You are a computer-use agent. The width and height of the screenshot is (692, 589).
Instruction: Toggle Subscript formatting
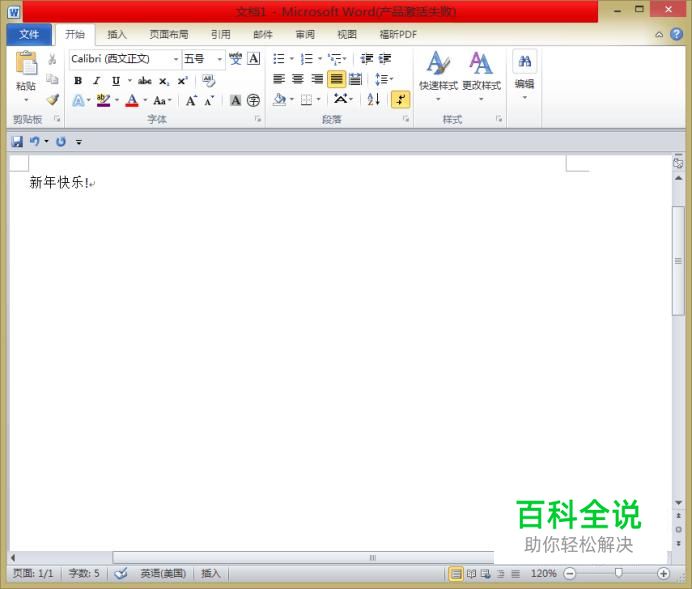coord(164,81)
